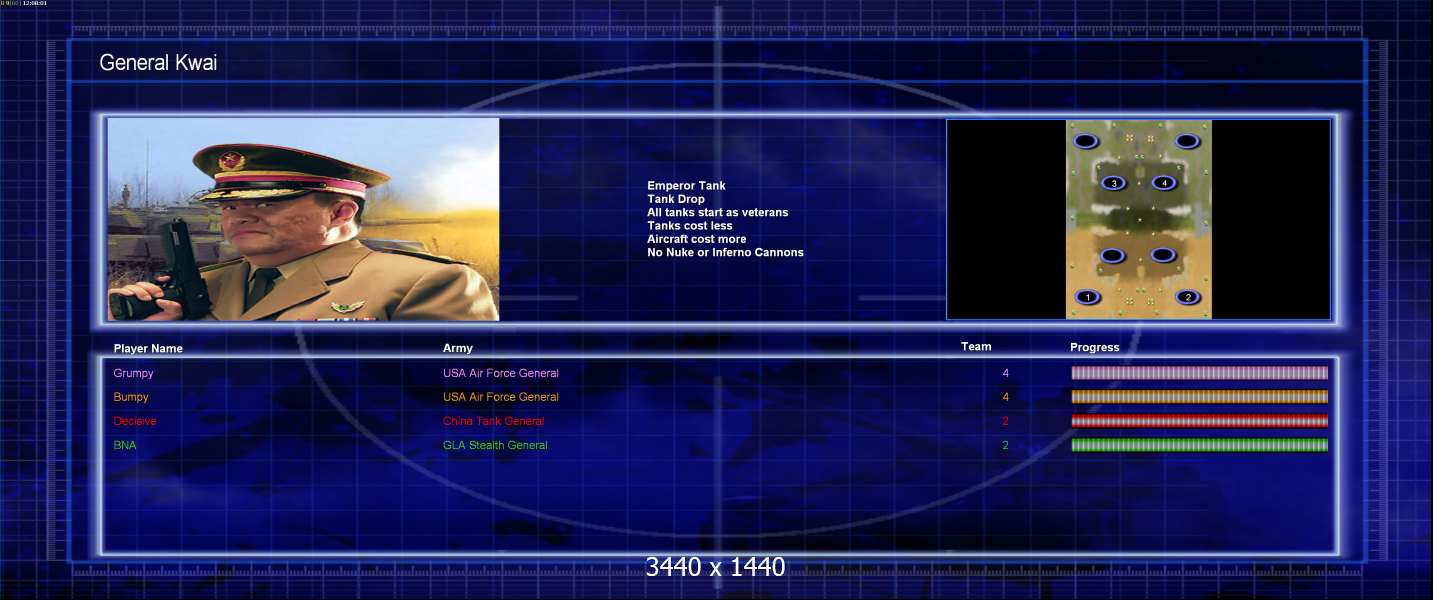Click Bumpy's USA Air Force General army
1433x600 pixels.
pyautogui.click(x=501, y=397)
